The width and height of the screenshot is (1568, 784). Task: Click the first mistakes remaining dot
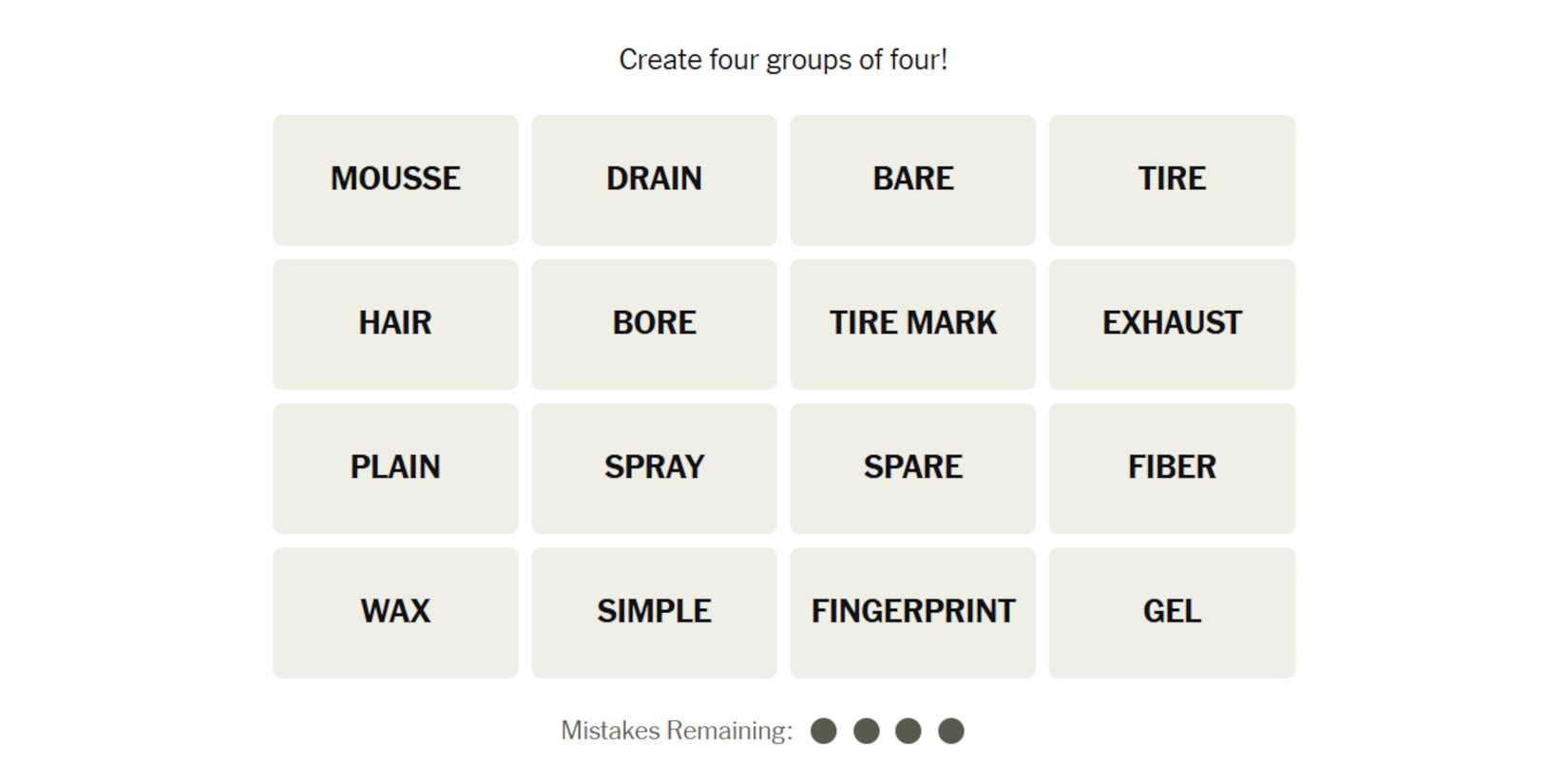824,731
